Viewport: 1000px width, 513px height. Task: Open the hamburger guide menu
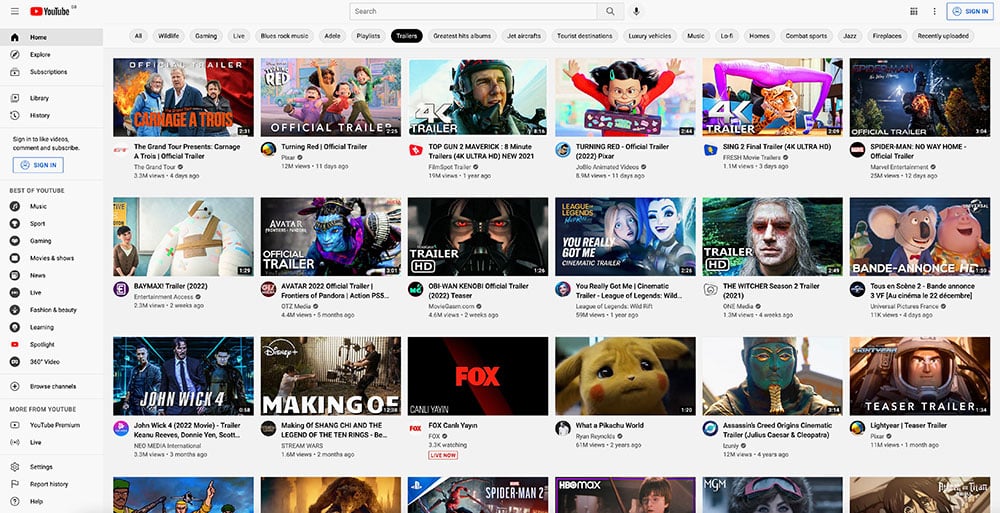[x=15, y=11]
